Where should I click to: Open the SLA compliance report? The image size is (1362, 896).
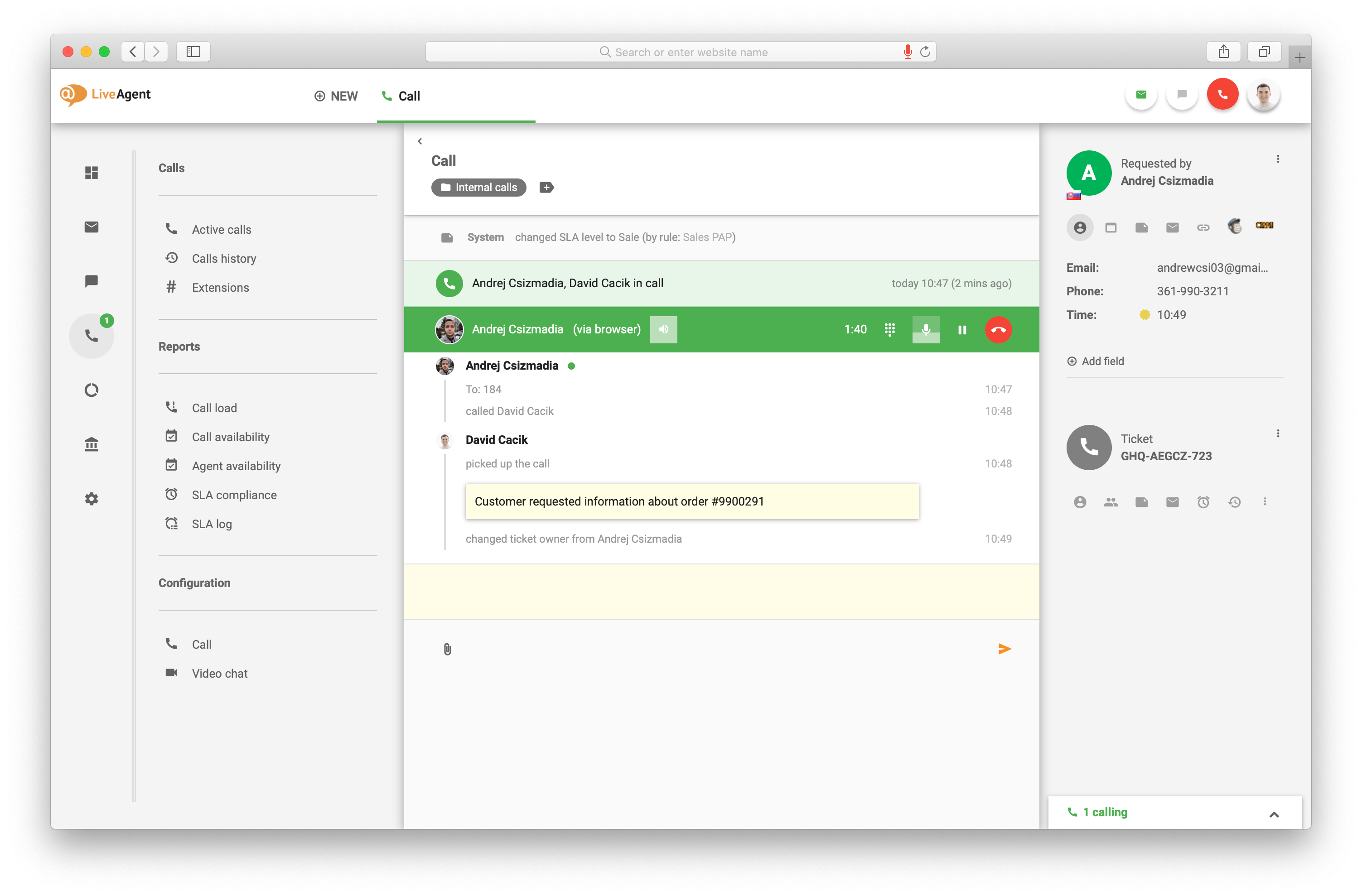[234, 495]
